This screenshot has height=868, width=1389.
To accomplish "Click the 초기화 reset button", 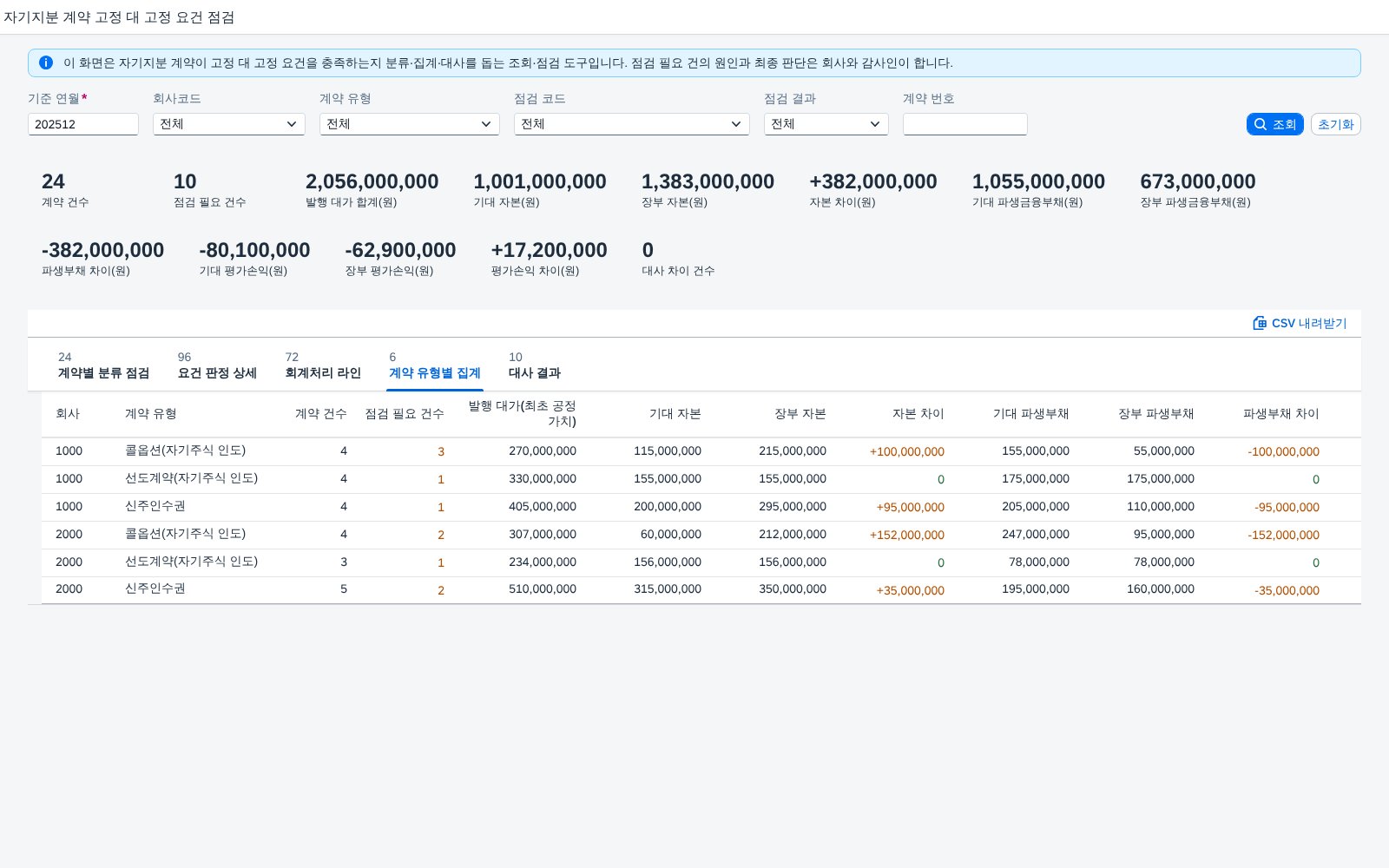I will (x=1336, y=124).
